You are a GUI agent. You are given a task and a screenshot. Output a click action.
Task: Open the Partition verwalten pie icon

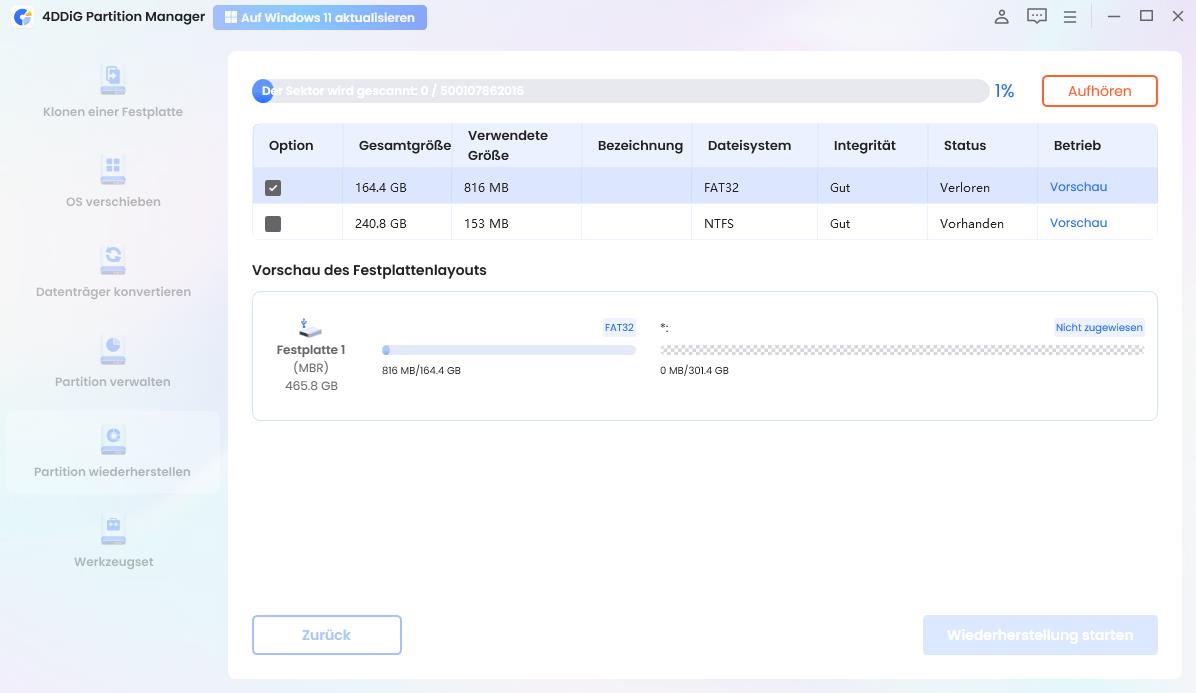pyautogui.click(x=112, y=349)
